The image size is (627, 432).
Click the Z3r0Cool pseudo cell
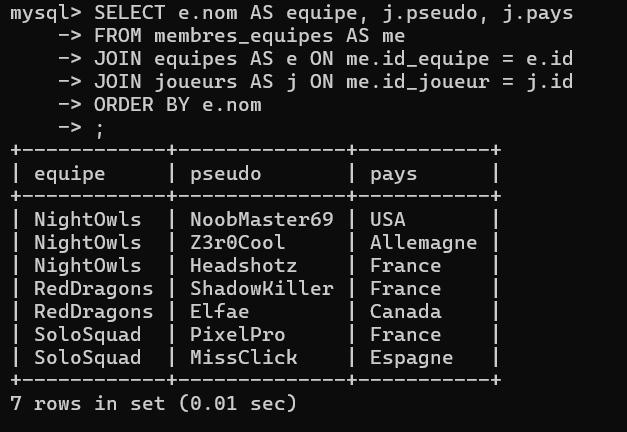pos(238,243)
